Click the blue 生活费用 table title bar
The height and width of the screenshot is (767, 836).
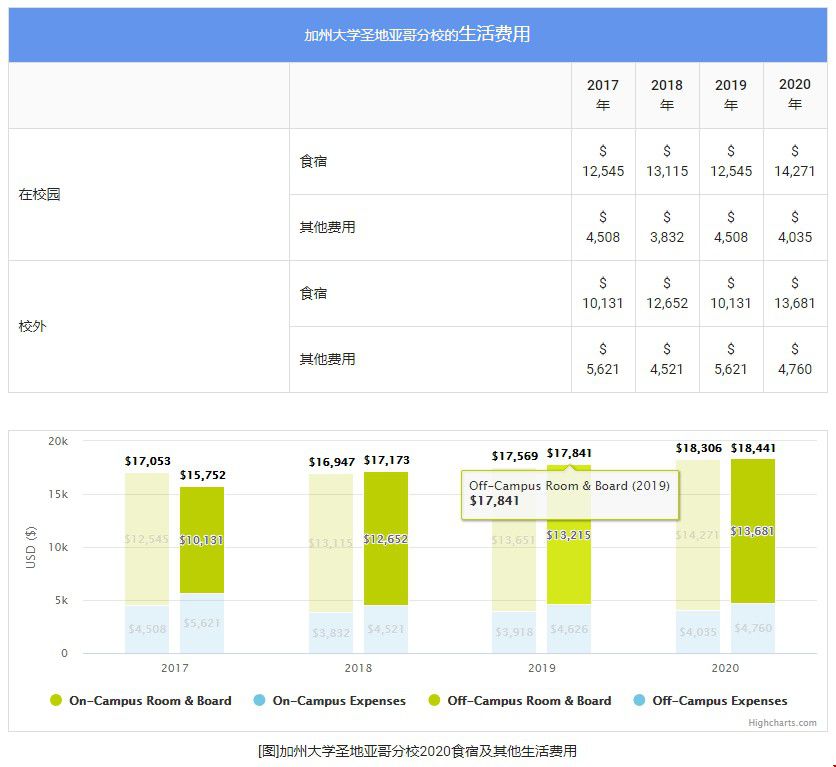click(x=418, y=35)
